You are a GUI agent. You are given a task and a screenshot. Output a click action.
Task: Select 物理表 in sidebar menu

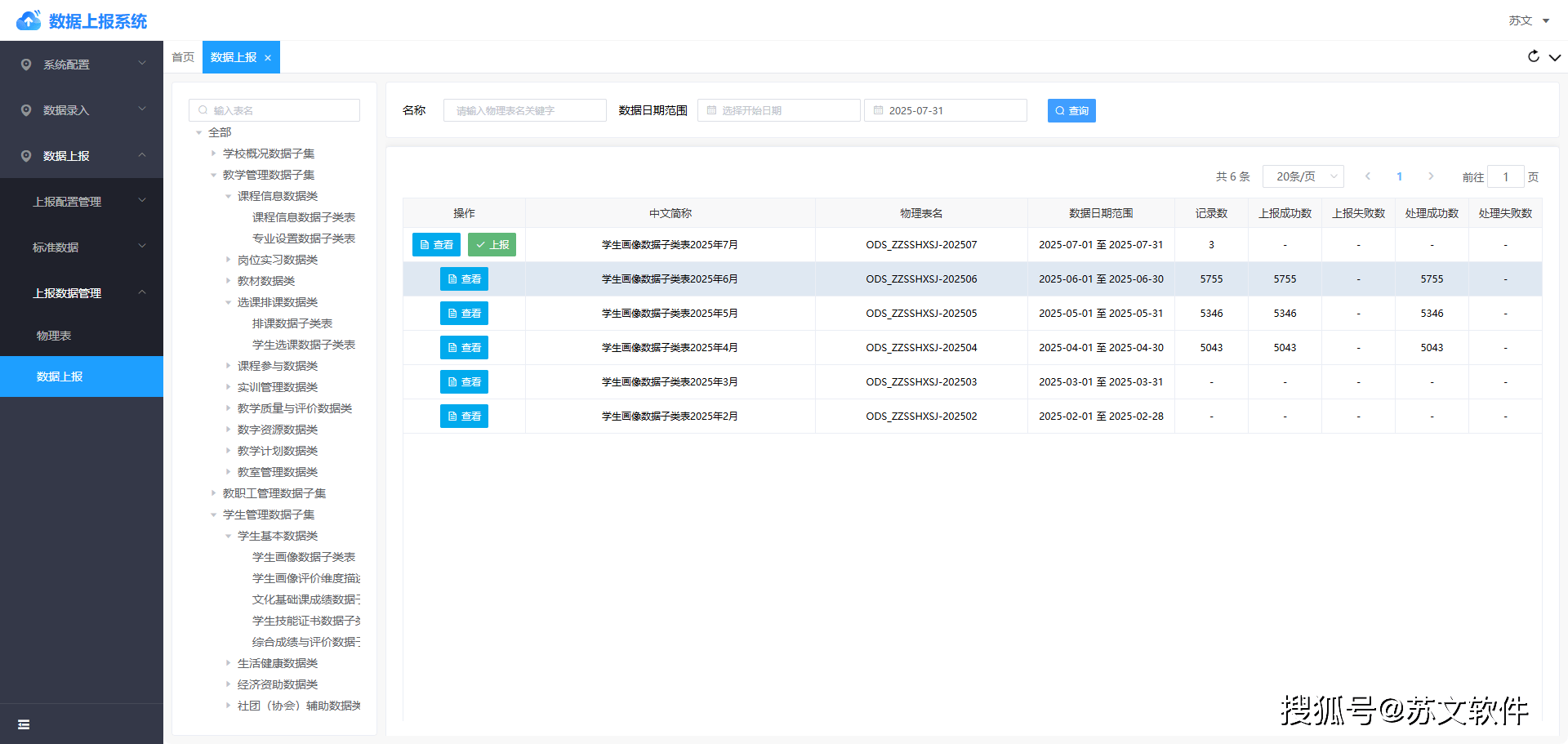[54, 336]
